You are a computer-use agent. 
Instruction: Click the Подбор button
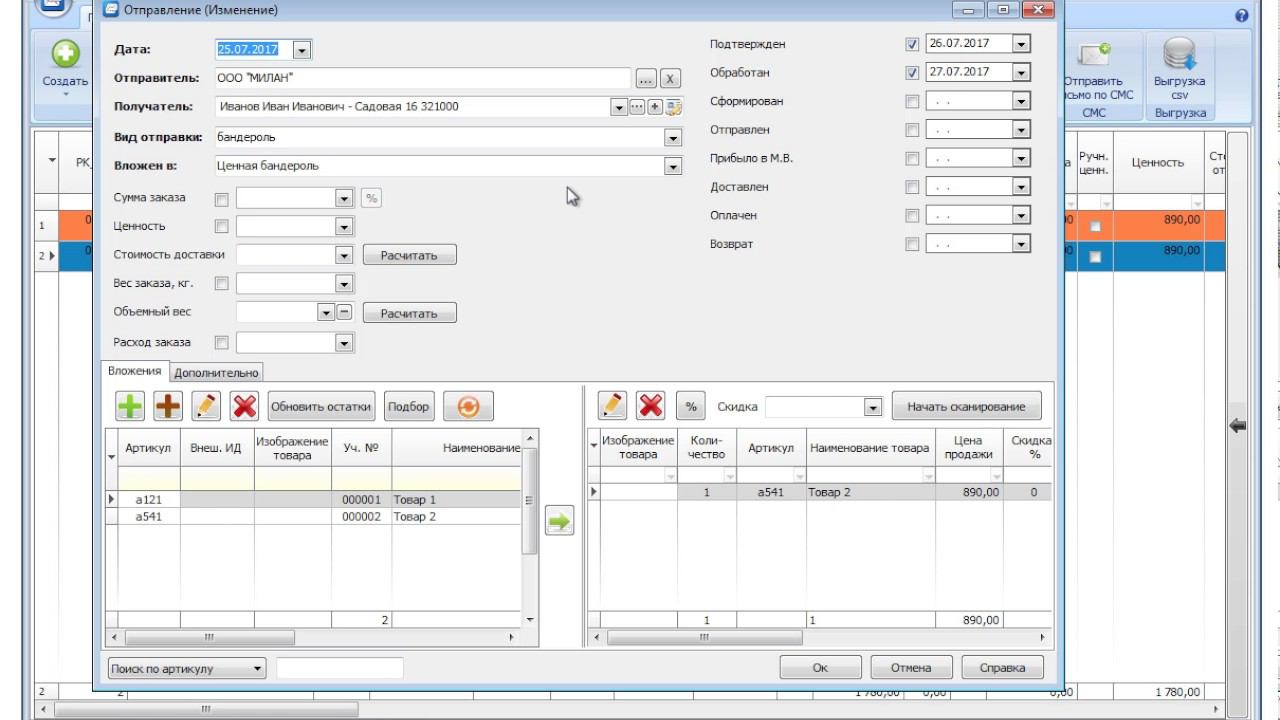[x=408, y=407]
